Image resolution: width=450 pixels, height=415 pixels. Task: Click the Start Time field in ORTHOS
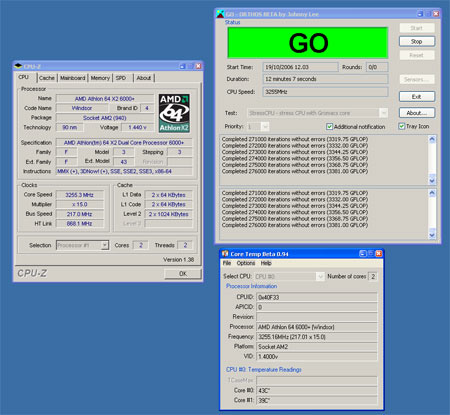point(300,67)
